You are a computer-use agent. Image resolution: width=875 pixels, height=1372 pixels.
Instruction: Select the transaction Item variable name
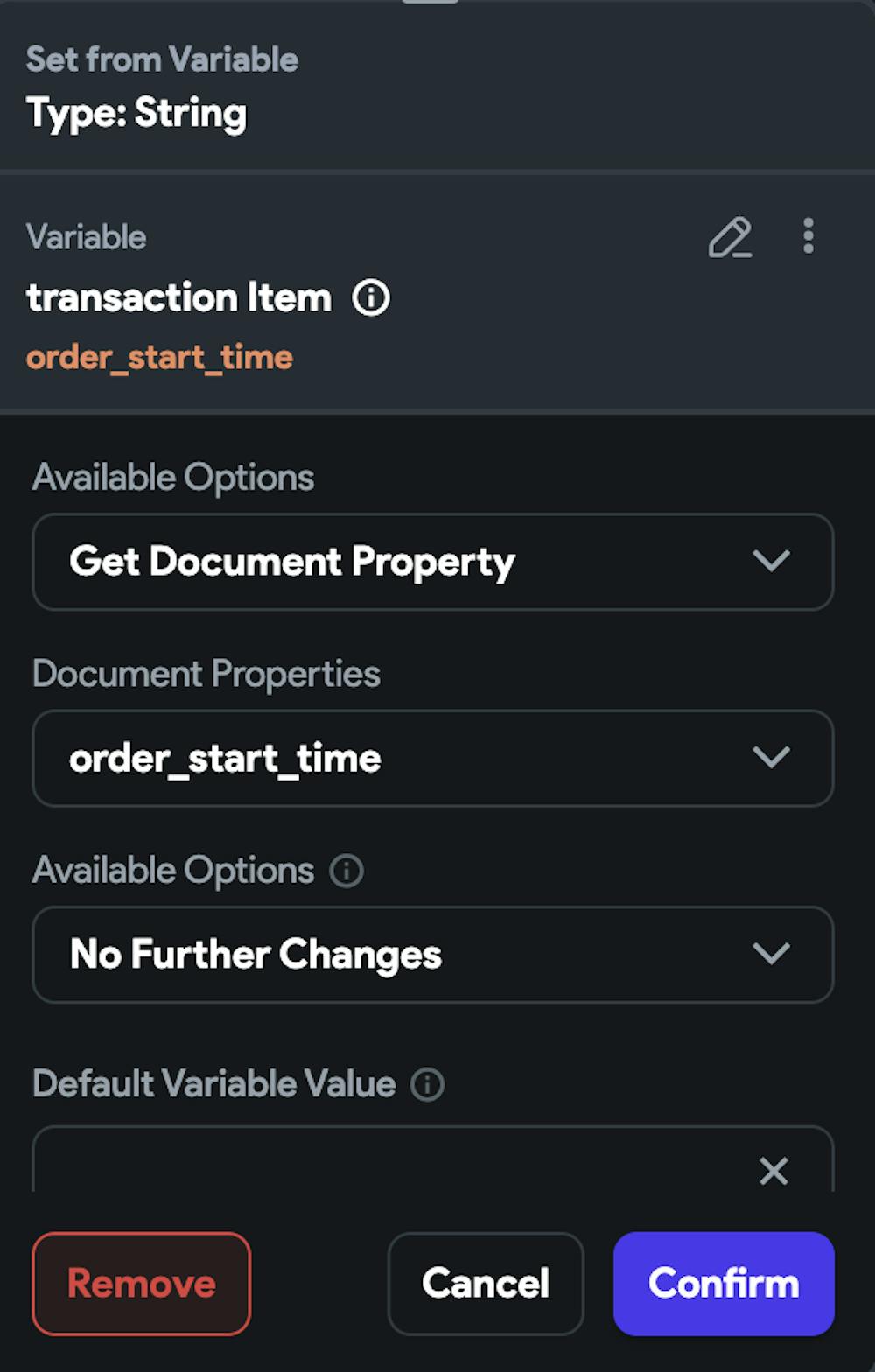click(179, 298)
